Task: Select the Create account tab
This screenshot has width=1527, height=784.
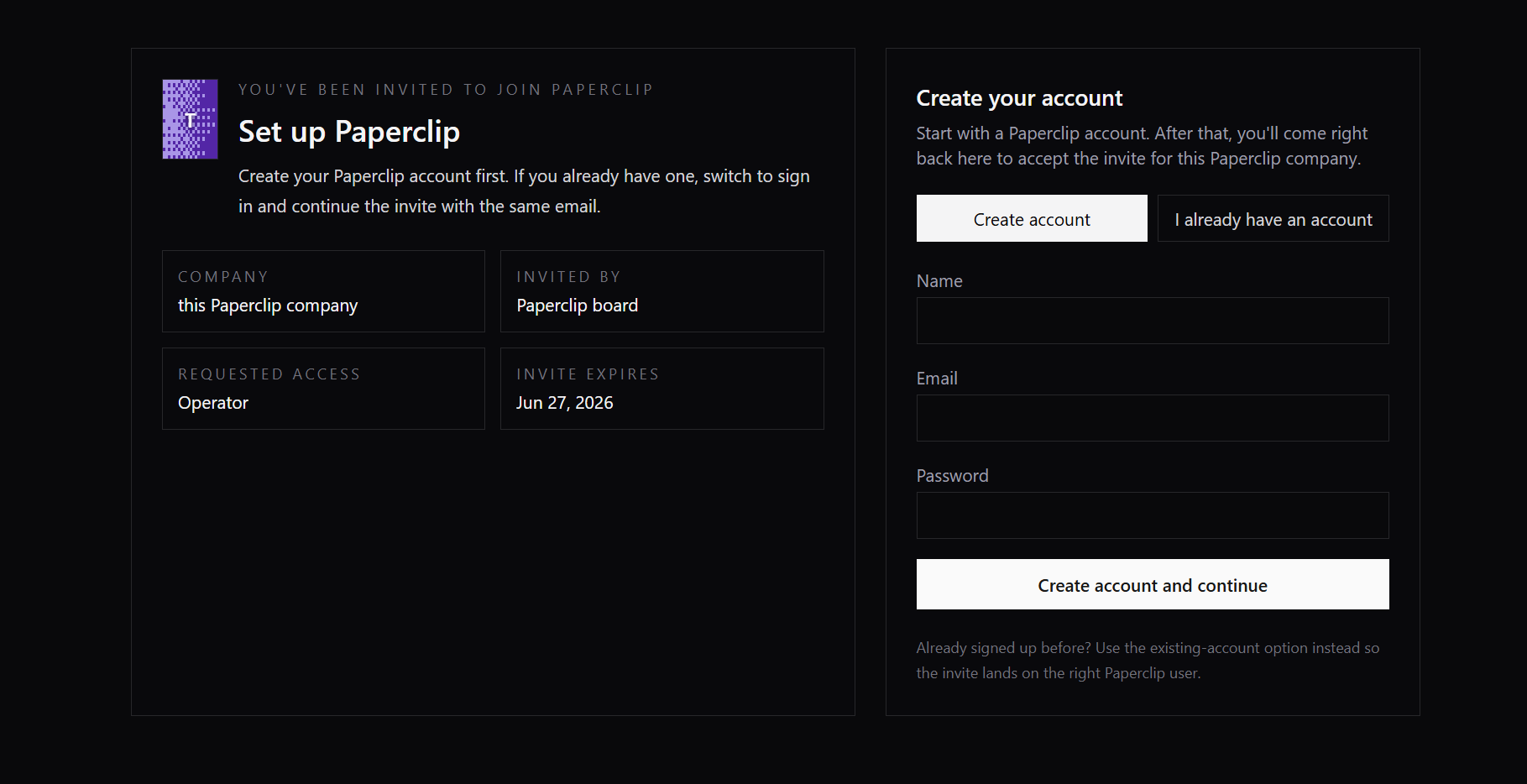Action: pos(1032,219)
